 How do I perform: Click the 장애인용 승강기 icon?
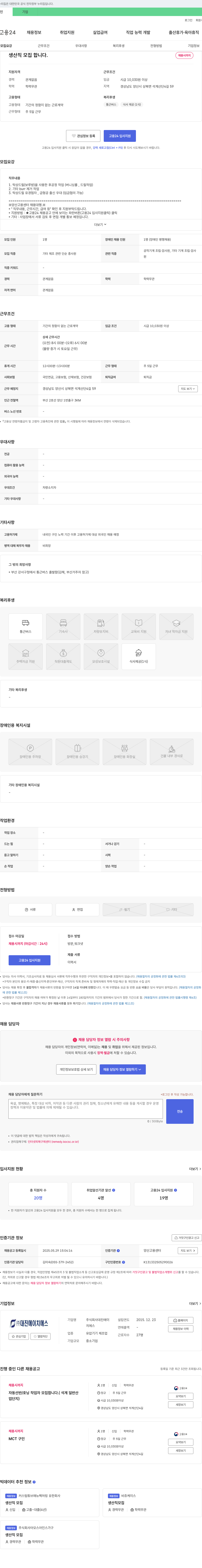point(77,751)
